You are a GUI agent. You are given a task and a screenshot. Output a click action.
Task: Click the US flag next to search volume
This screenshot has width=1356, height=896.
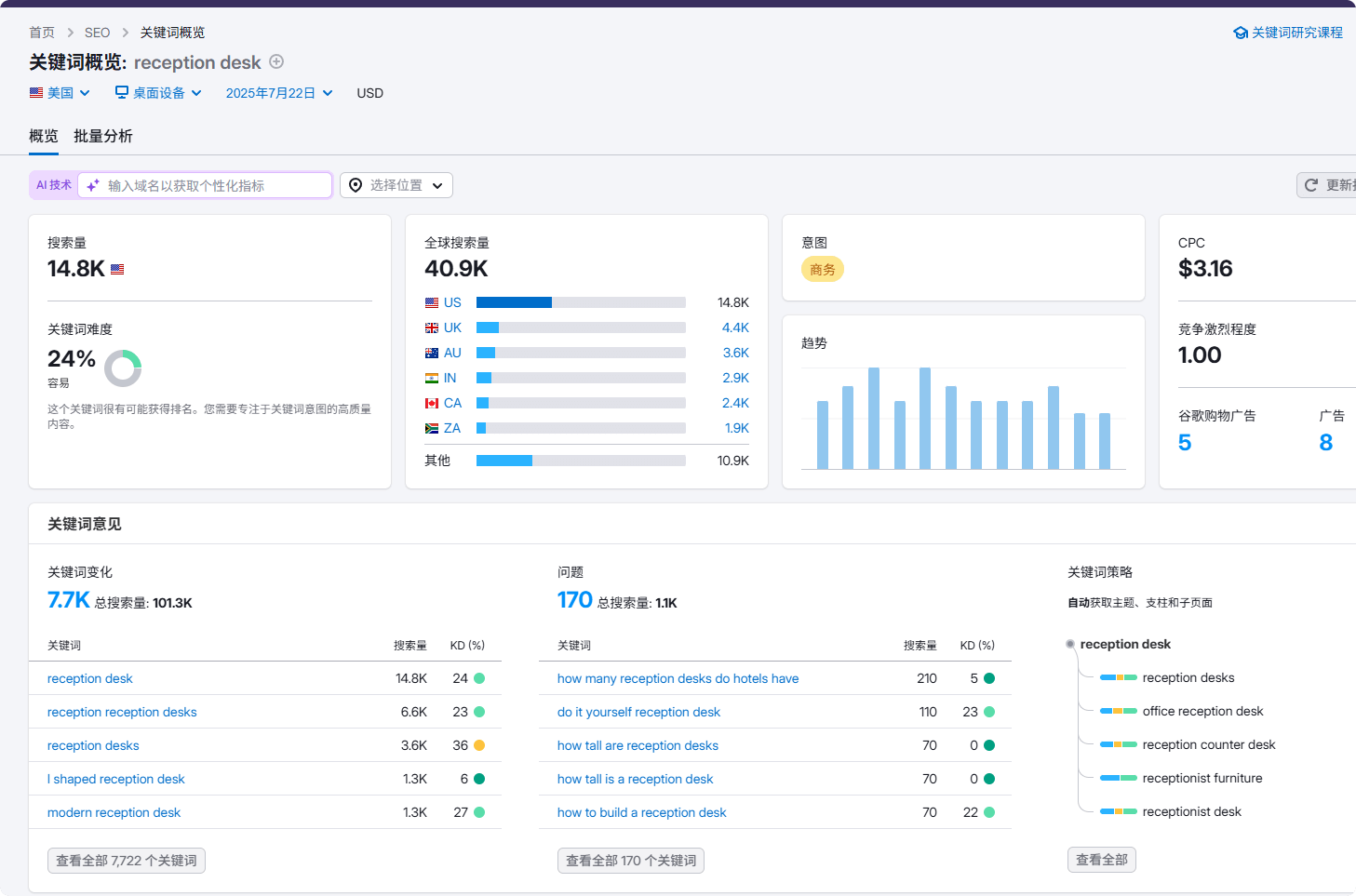[x=117, y=270]
